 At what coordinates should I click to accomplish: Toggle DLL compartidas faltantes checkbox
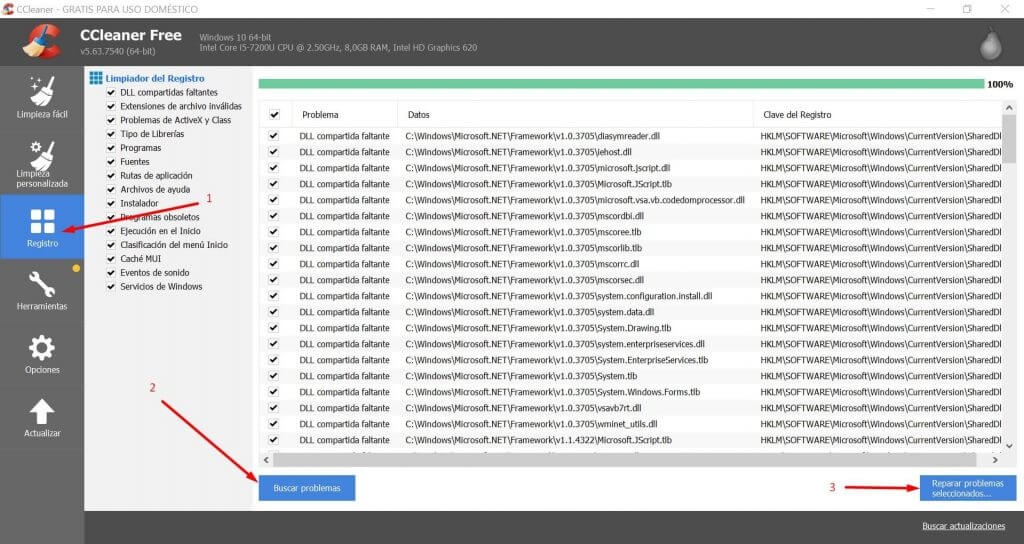pyautogui.click(x=111, y=93)
